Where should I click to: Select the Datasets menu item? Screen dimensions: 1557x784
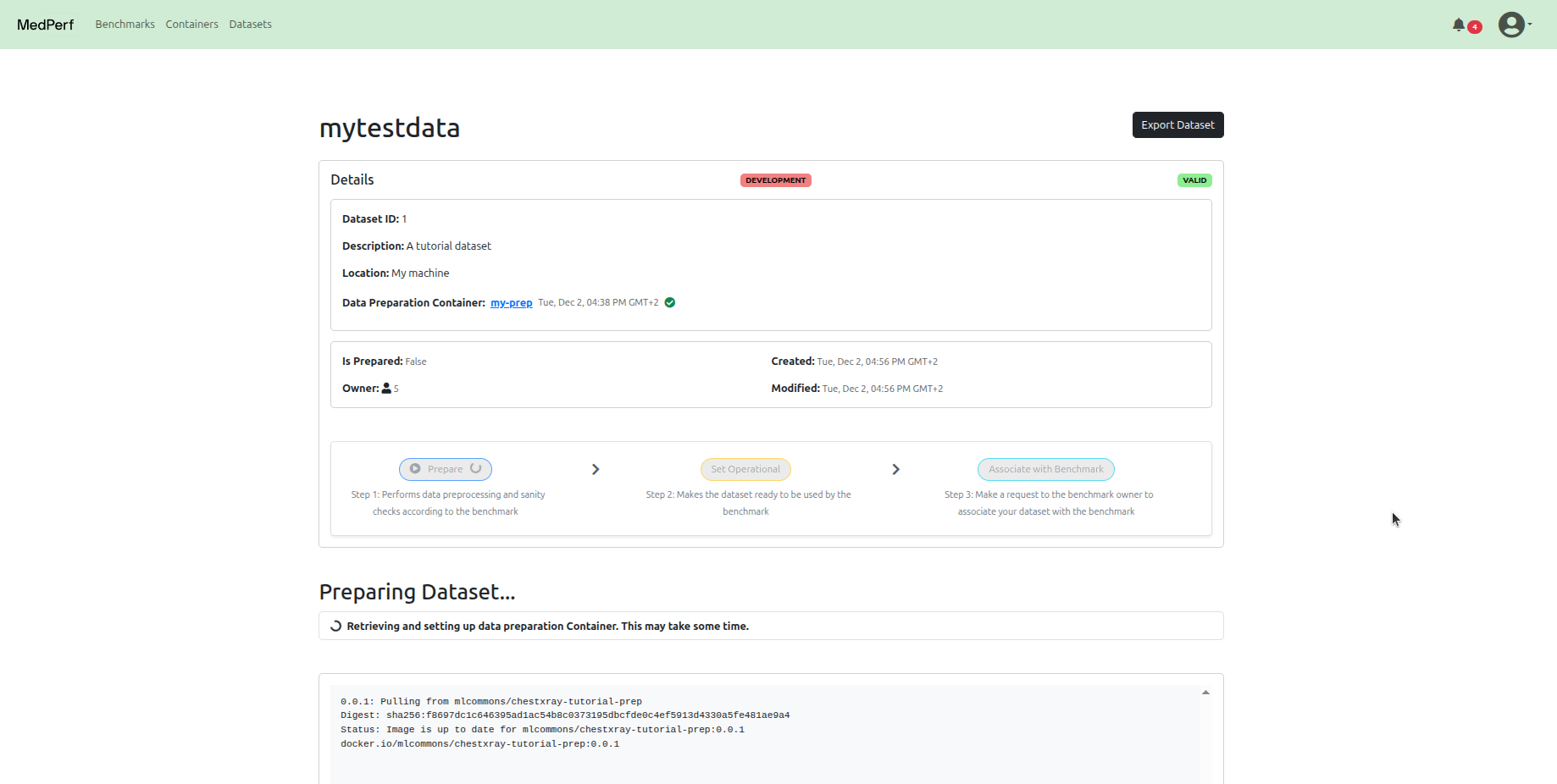pyautogui.click(x=250, y=24)
